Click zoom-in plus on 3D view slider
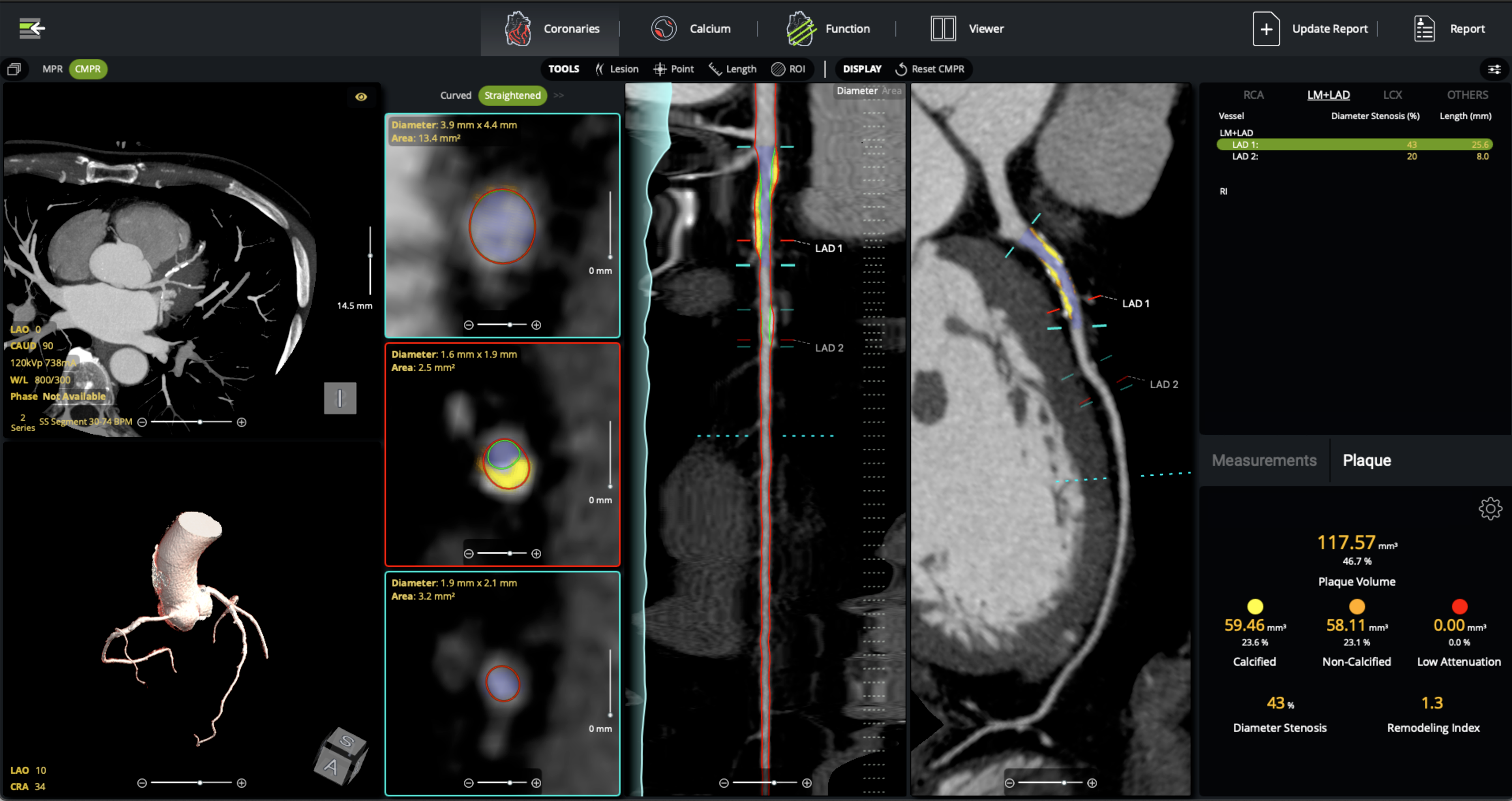The image size is (1512, 801). 241,783
